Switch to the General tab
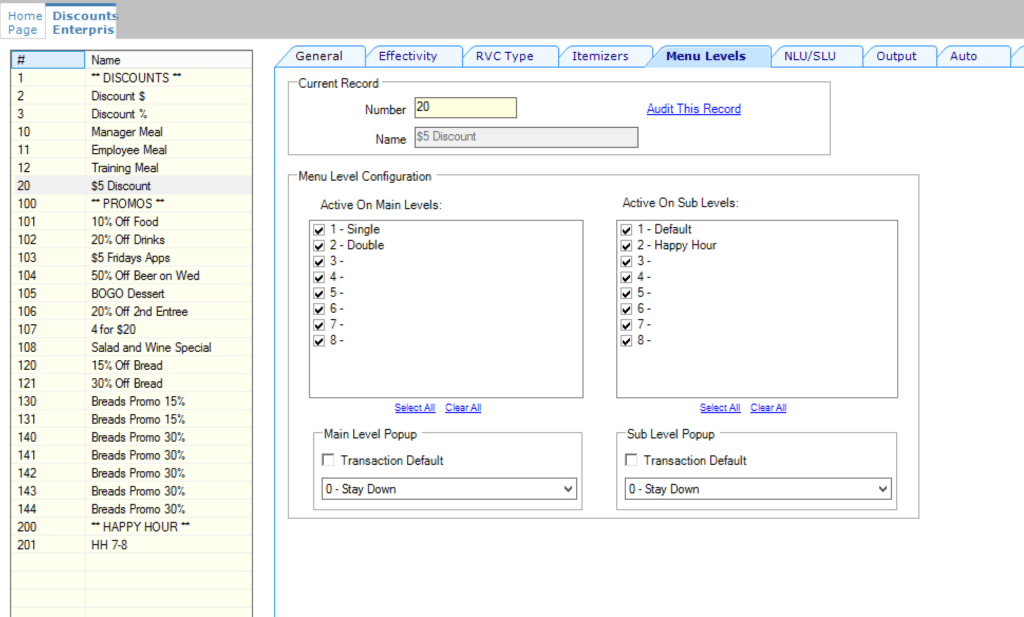The width and height of the screenshot is (1024, 617). tap(319, 56)
